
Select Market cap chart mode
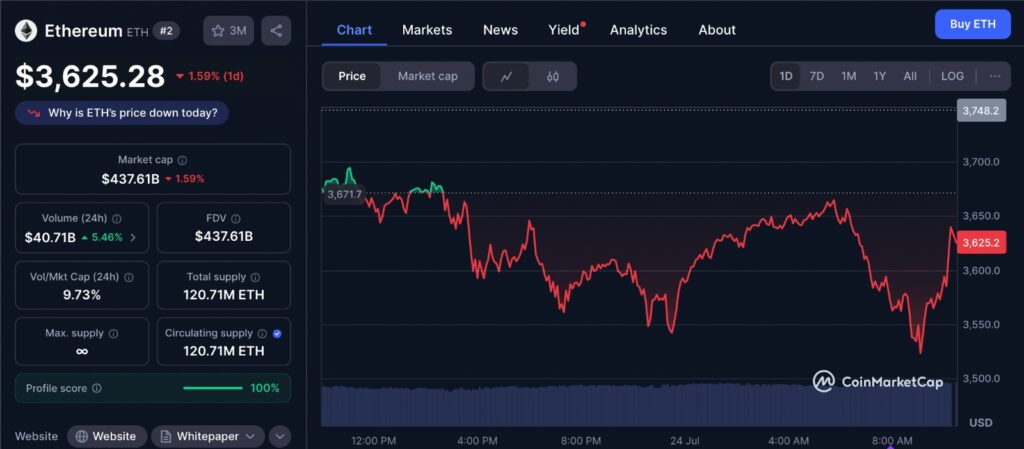pos(428,76)
